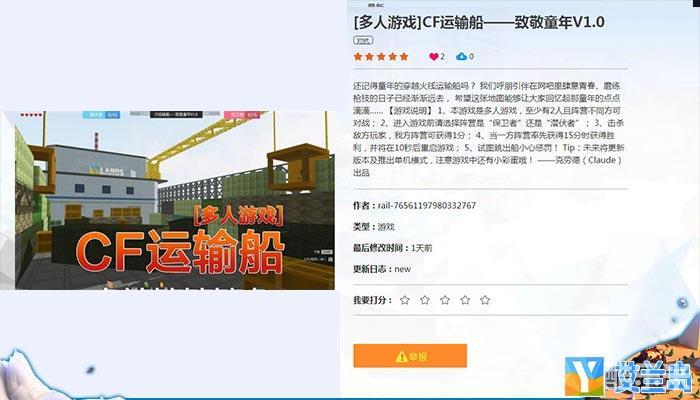Click the warning triangle on the 举报 button
The width and height of the screenshot is (700, 400).
pyautogui.click(x=401, y=356)
